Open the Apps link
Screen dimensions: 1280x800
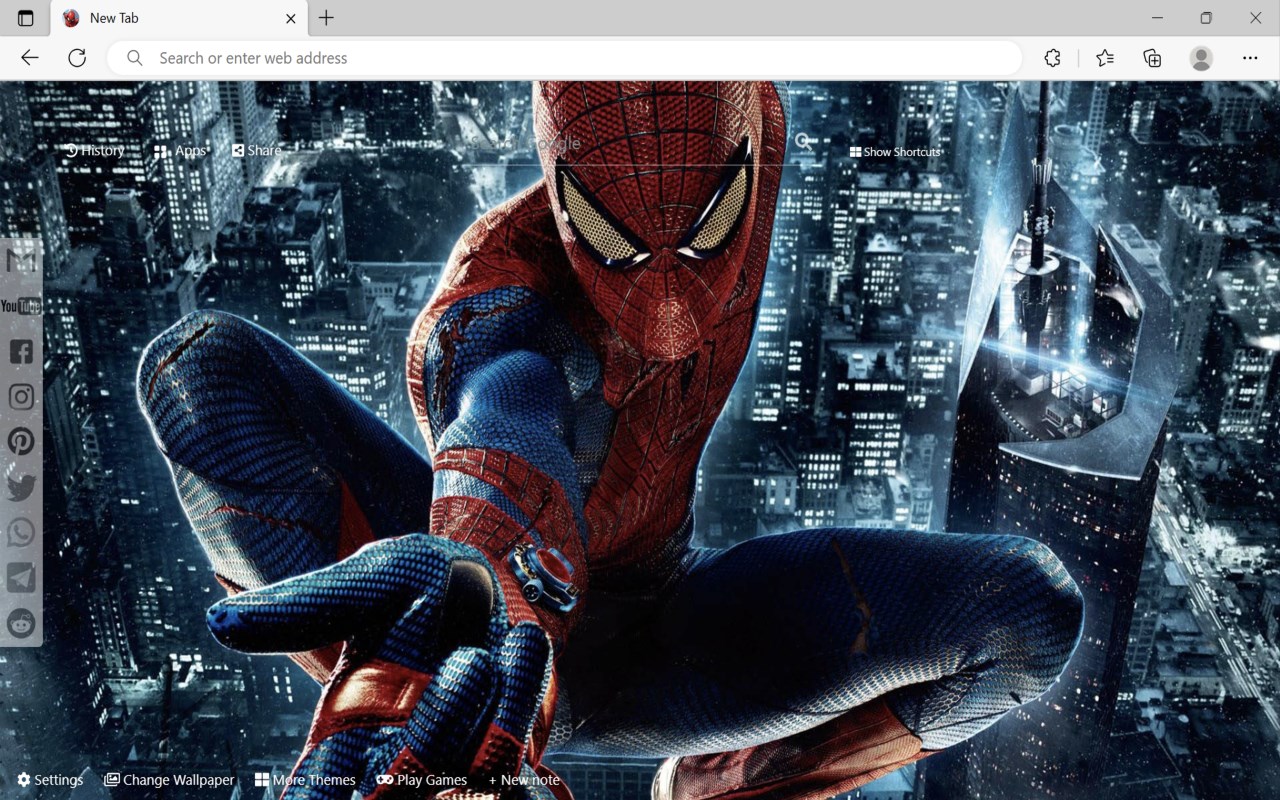[x=180, y=151]
